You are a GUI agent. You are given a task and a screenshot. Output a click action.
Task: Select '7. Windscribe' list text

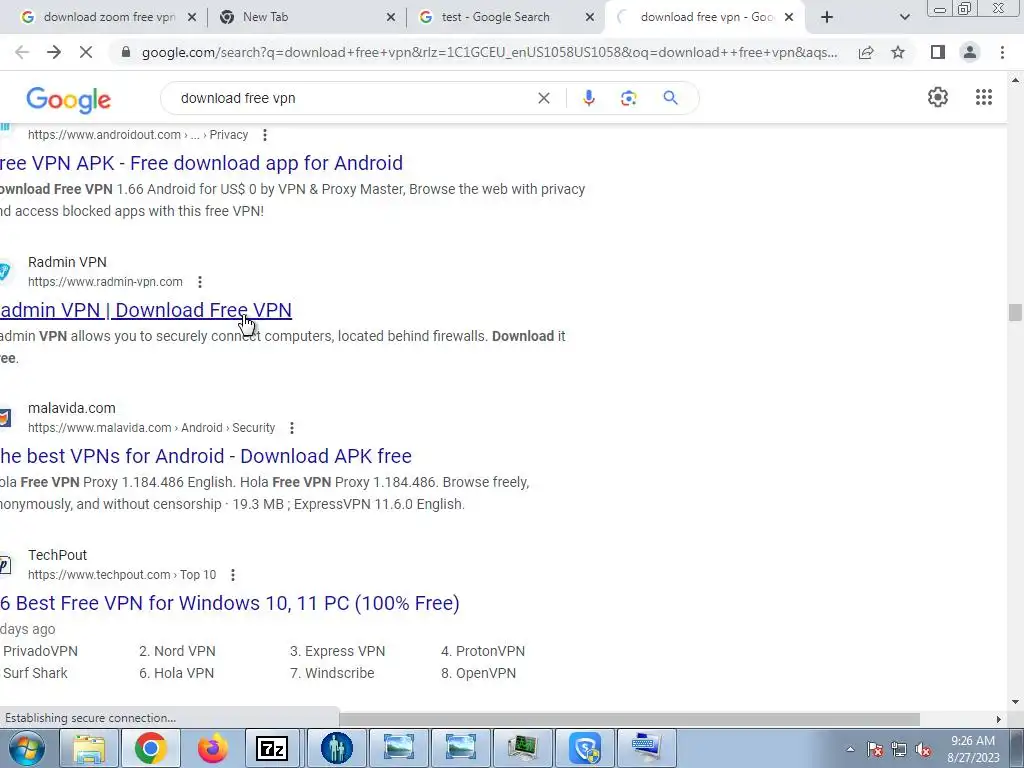click(332, 673)
